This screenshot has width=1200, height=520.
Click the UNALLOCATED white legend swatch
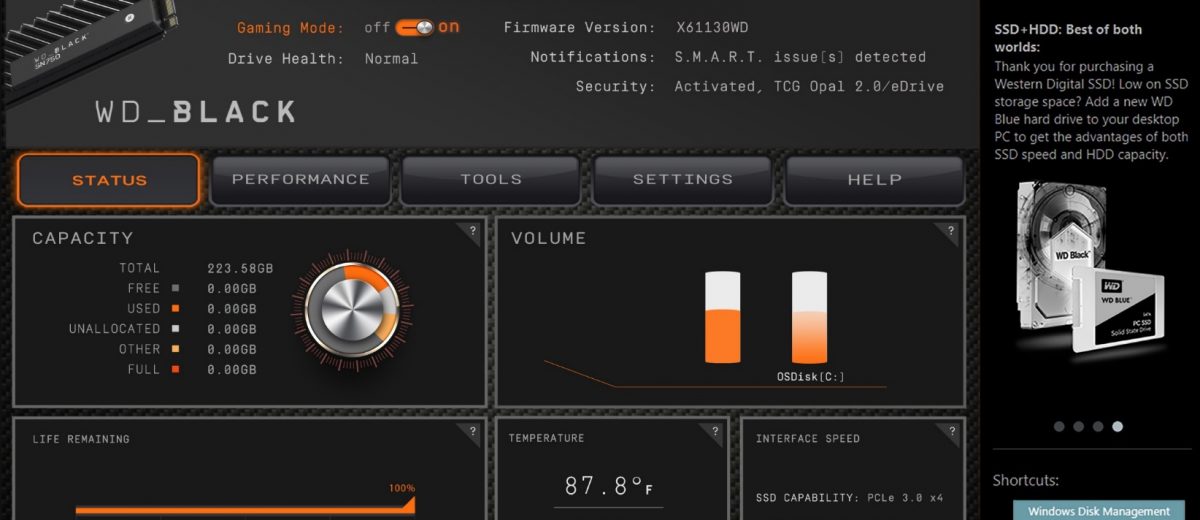(x=175, y=328)
